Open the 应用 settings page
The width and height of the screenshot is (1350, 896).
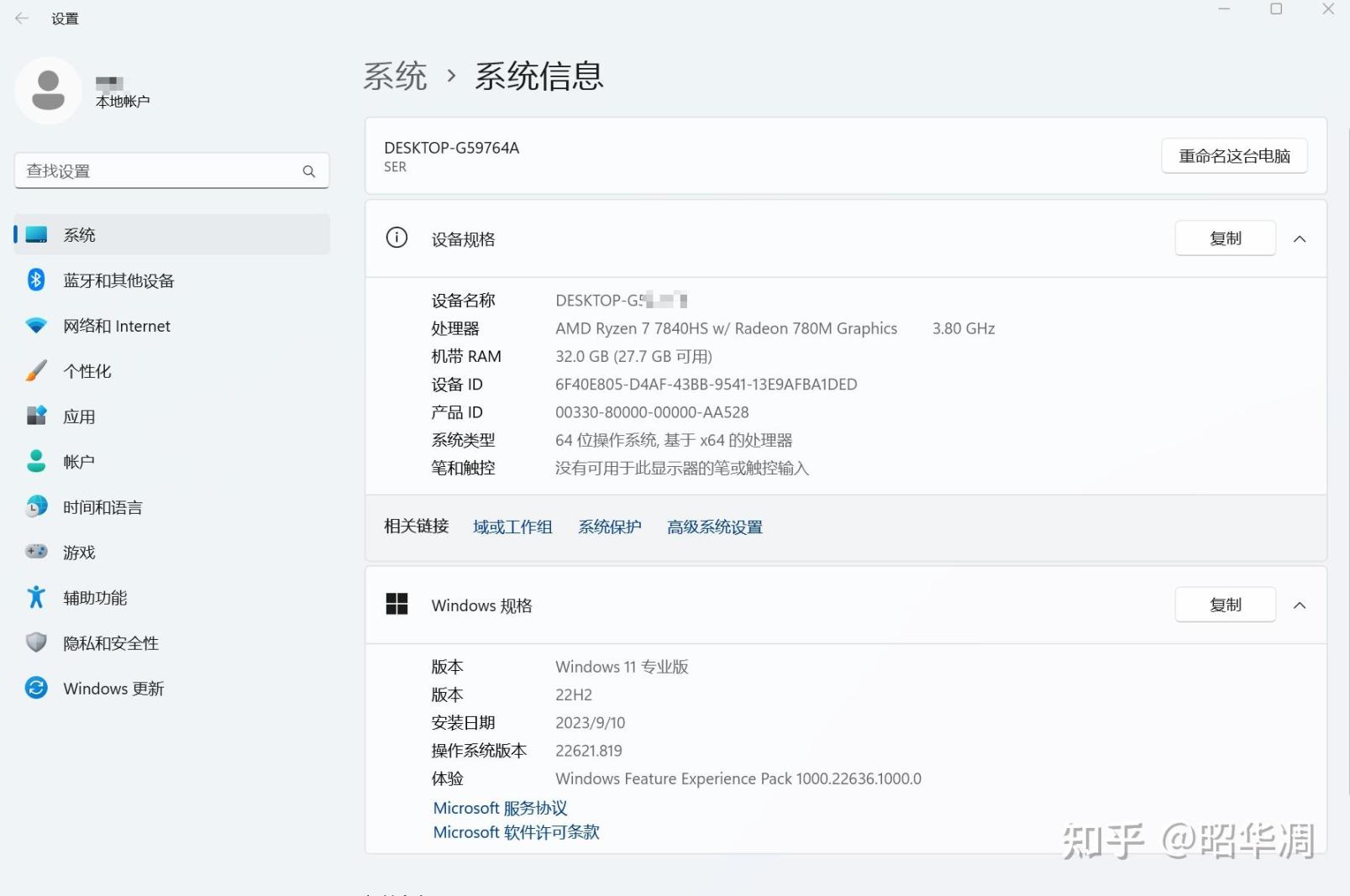tap(171, 417)
